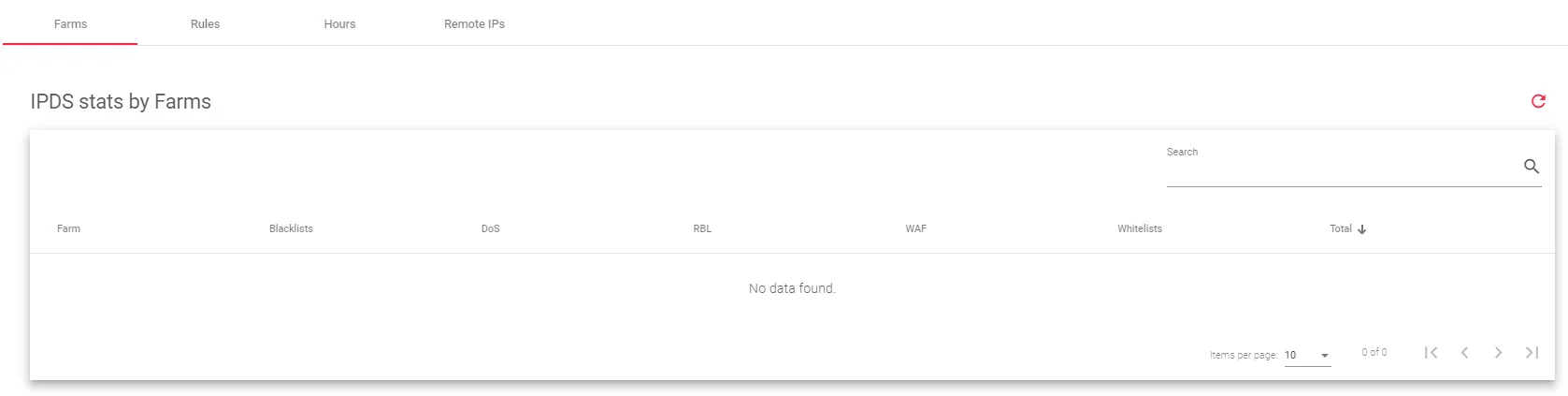Go to first page of results

[1431, 353]
